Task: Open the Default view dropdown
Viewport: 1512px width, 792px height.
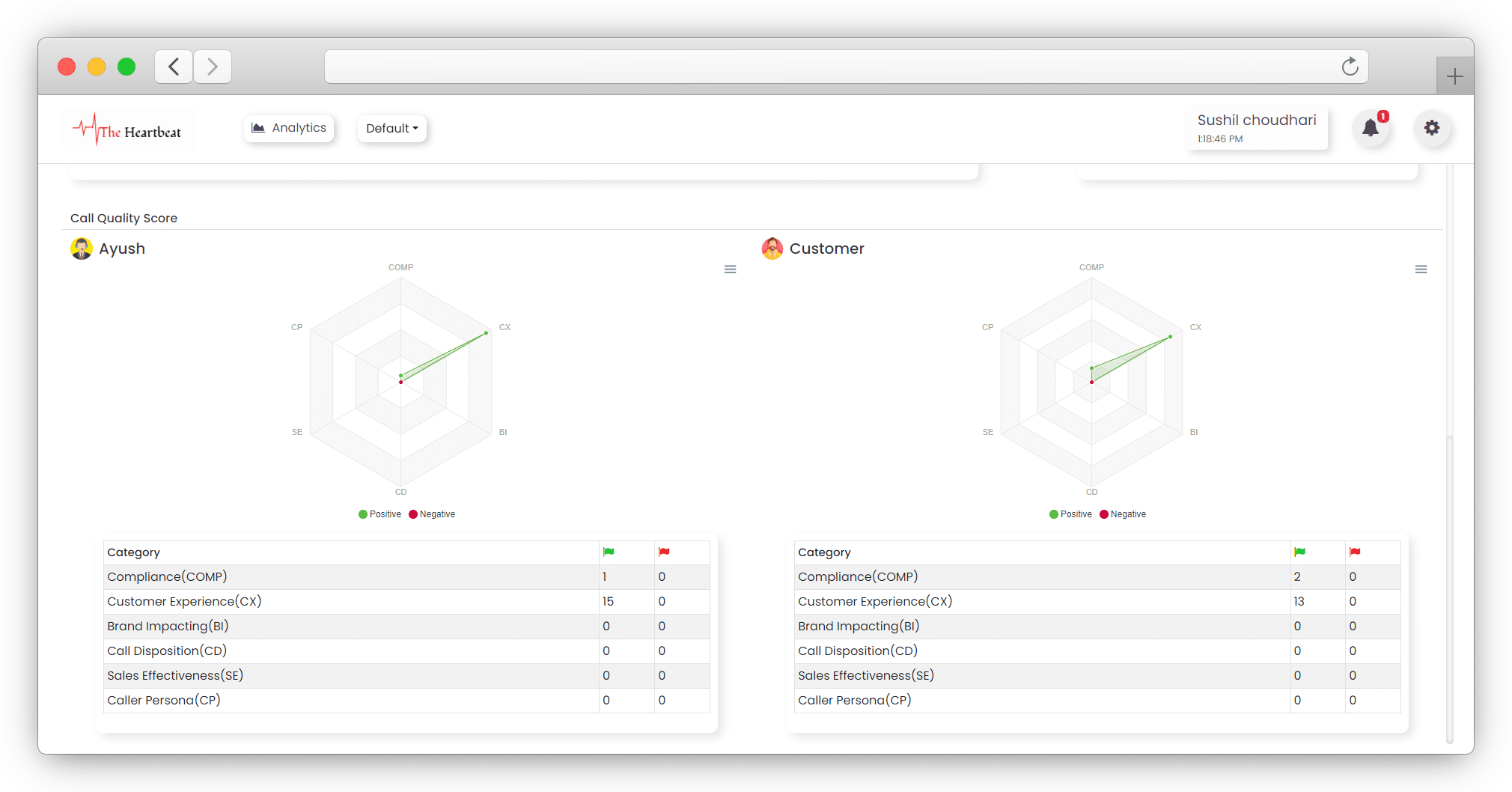Action: 391,128
